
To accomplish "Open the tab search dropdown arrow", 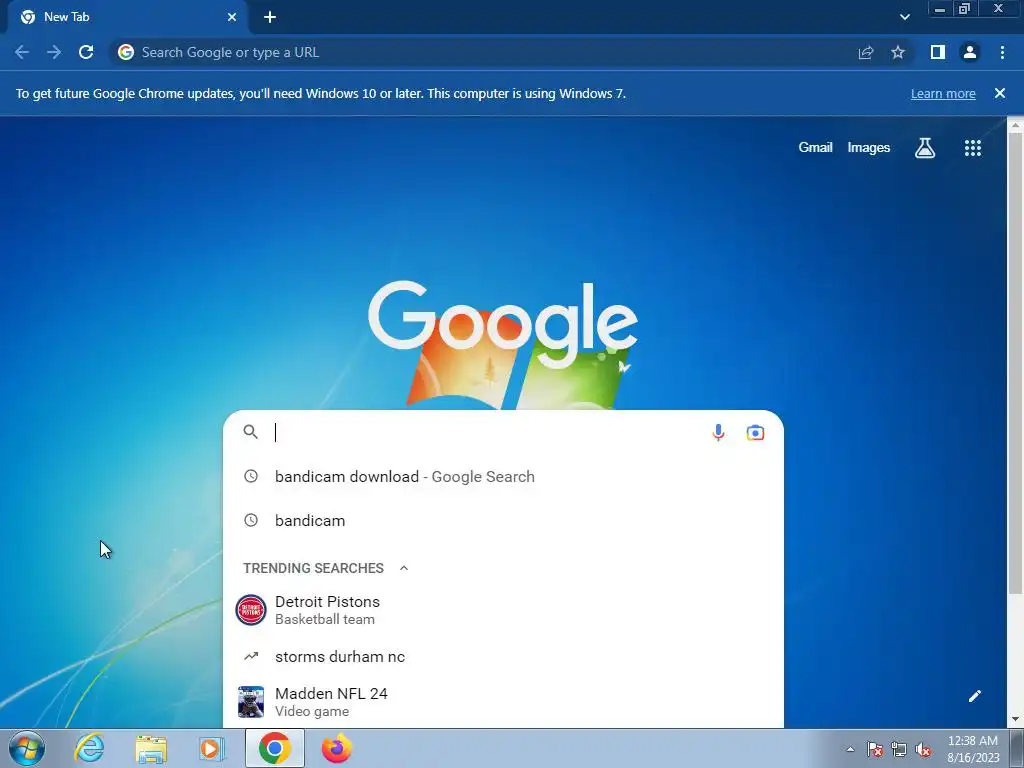I will [904, 17].
